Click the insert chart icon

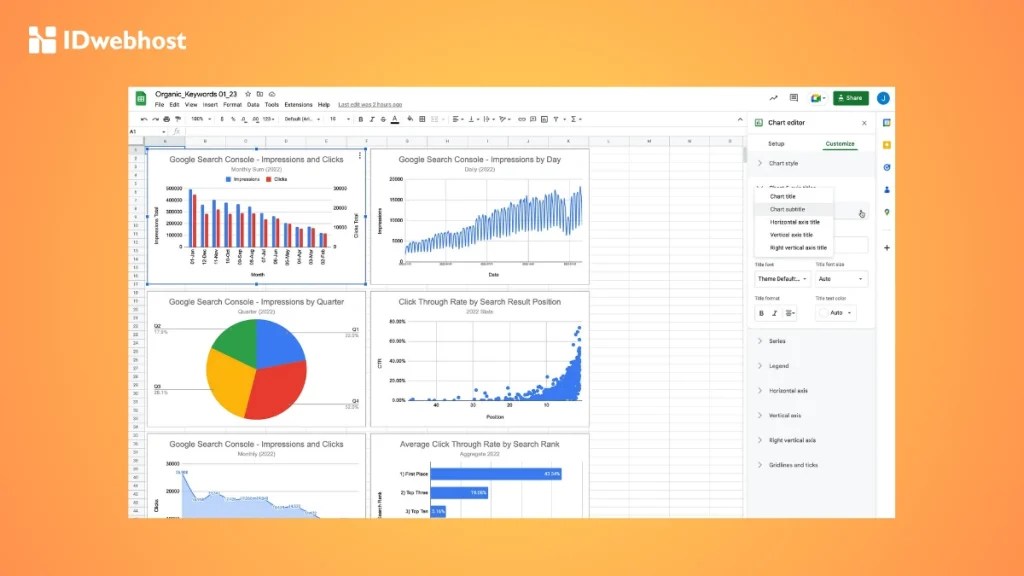544,120
